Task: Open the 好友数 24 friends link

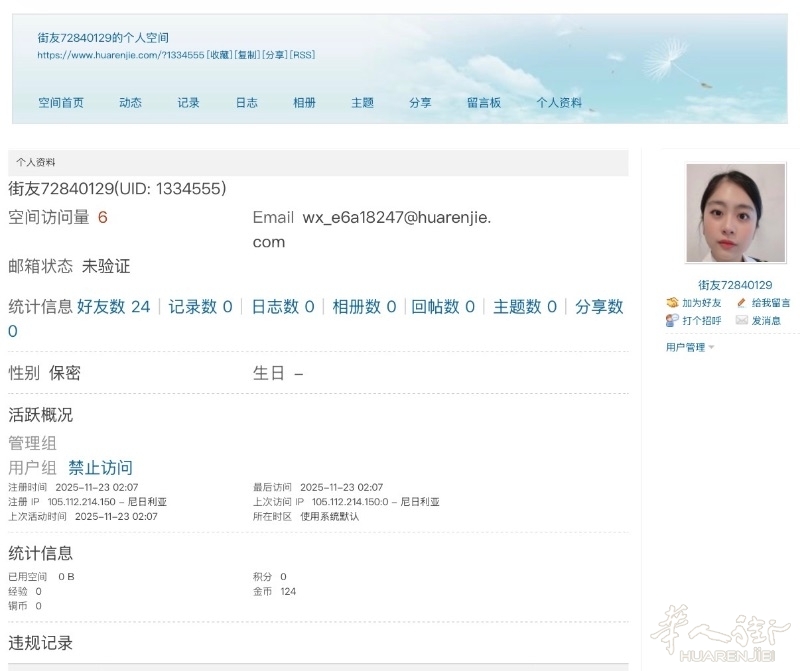Action: pos(113,307)
